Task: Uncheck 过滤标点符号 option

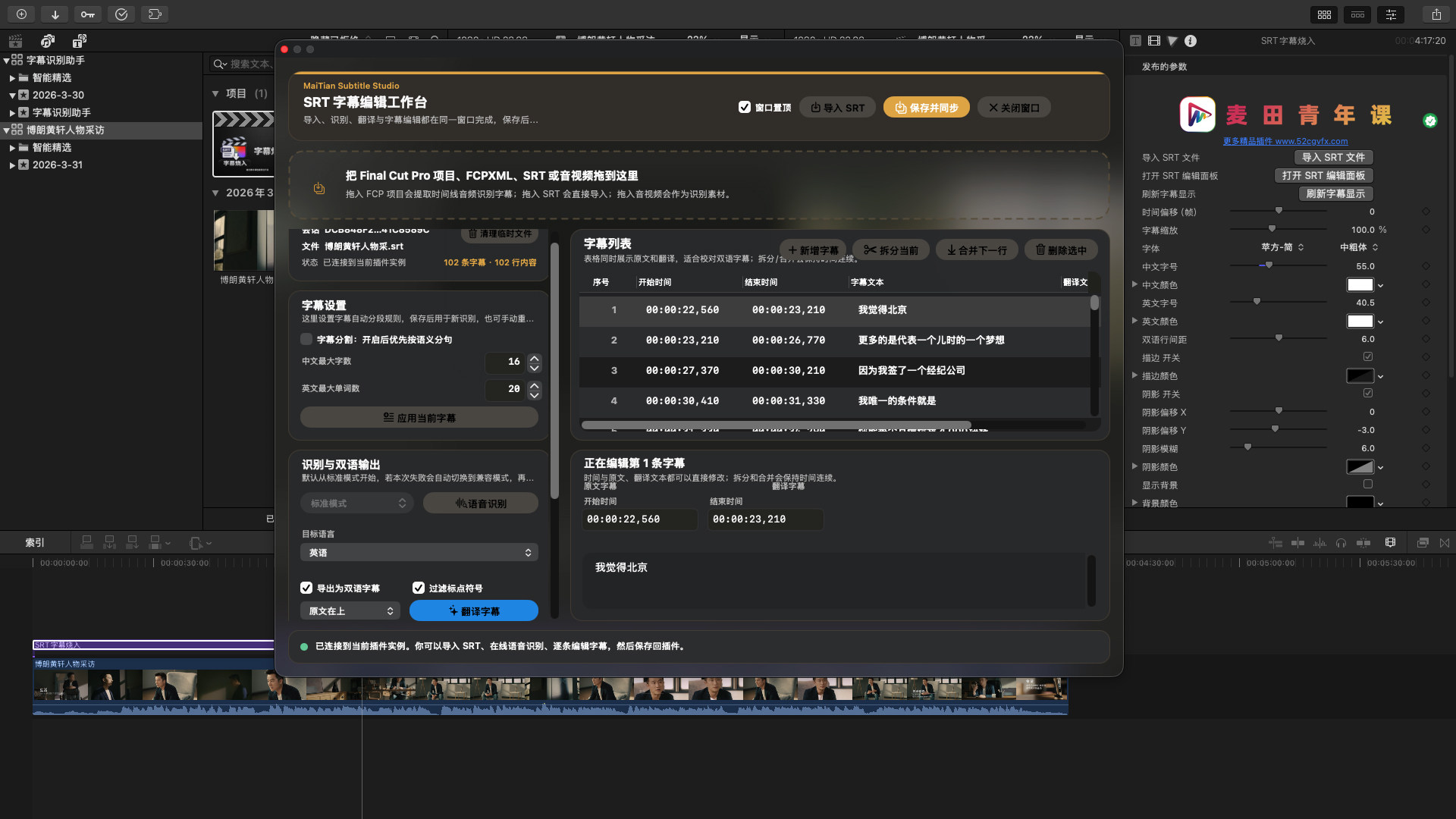Action: pos(418,588)
